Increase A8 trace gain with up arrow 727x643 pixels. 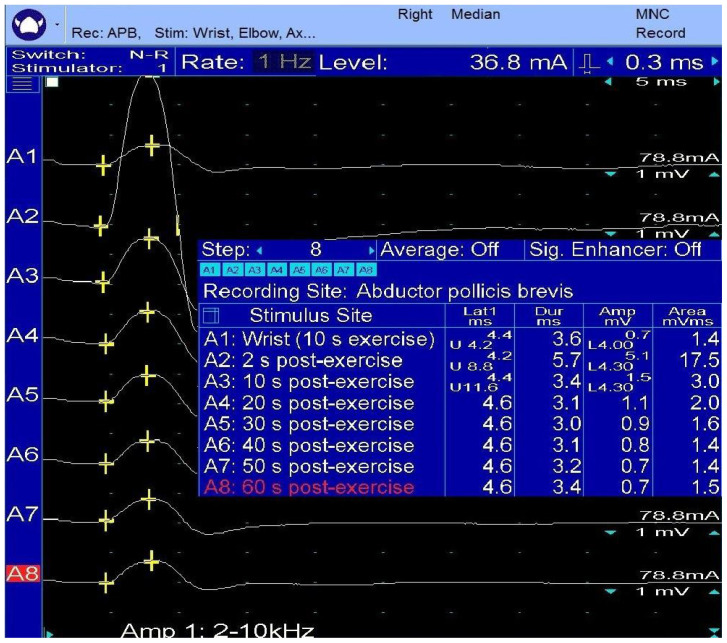(x=714, y=591)
